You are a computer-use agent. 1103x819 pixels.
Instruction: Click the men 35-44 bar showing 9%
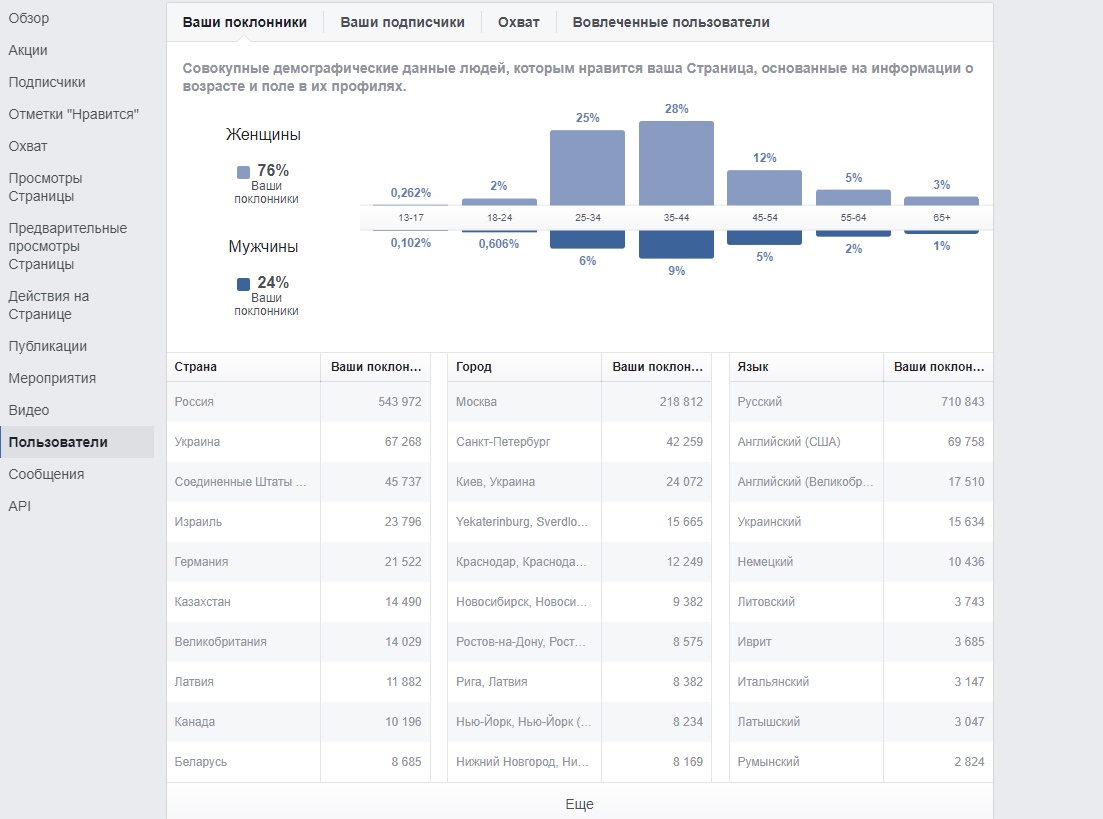(x=676, y=244)
